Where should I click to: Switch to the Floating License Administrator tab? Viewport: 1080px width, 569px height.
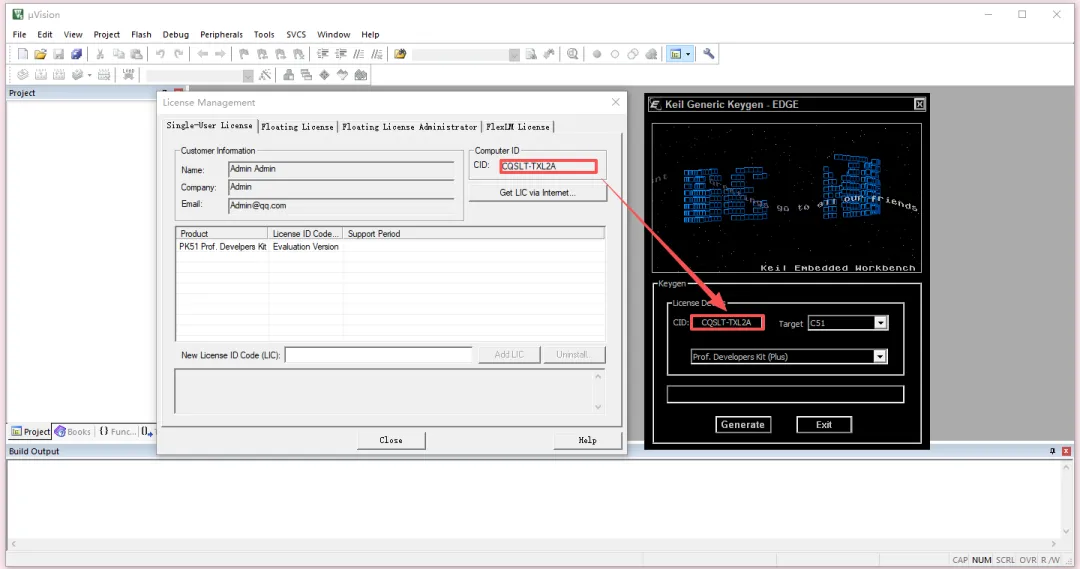click(x=409, y=127)
